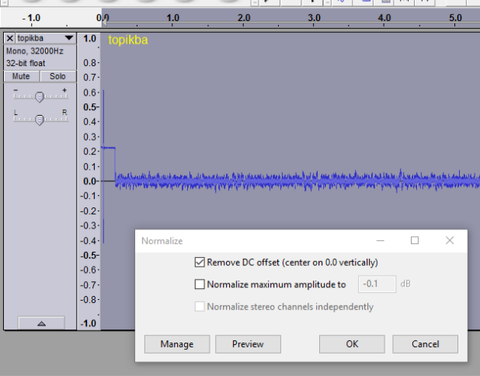Uncheck Remove DC offset checkbox
This screenshot has height=376, width=480.
pos(199,262)
